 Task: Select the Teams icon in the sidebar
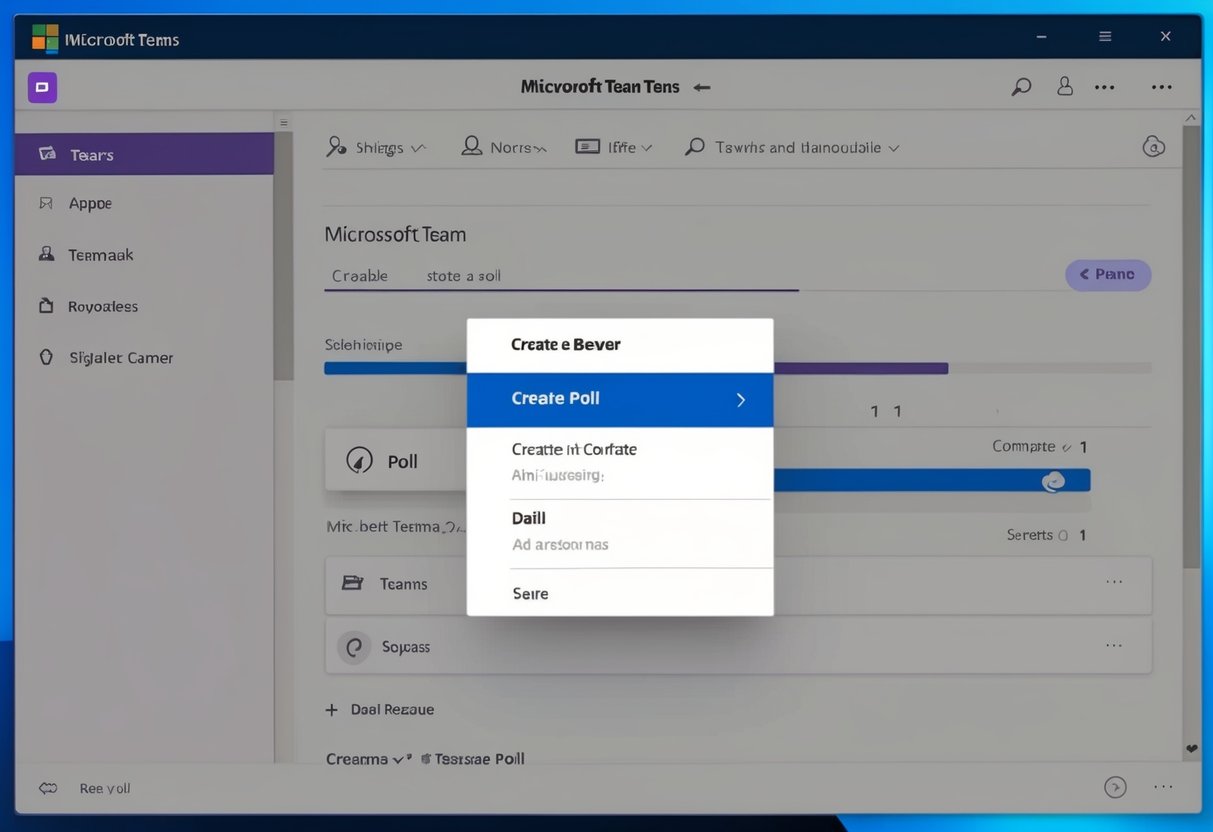click(45, 154)
